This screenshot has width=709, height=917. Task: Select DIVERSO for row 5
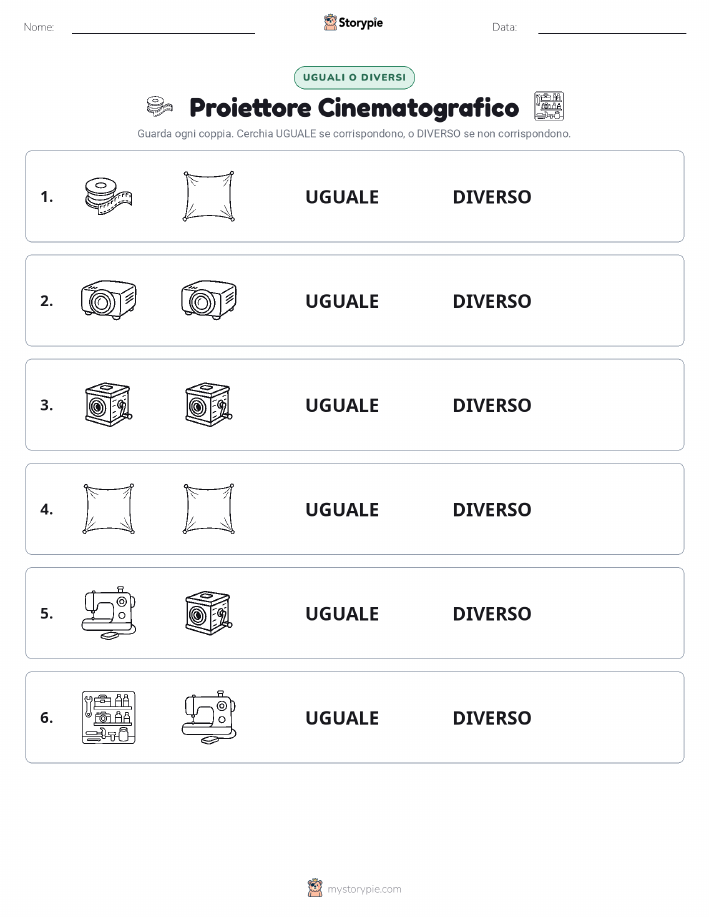tap(492, 613)
